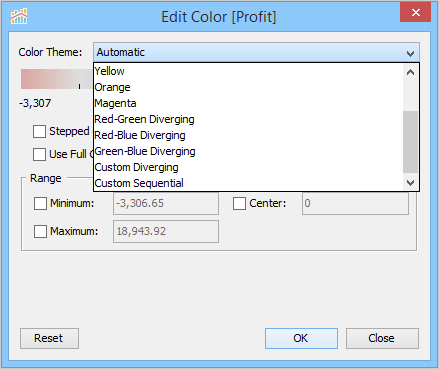Open the Color Theme dropdown arrow

point(410,53)
